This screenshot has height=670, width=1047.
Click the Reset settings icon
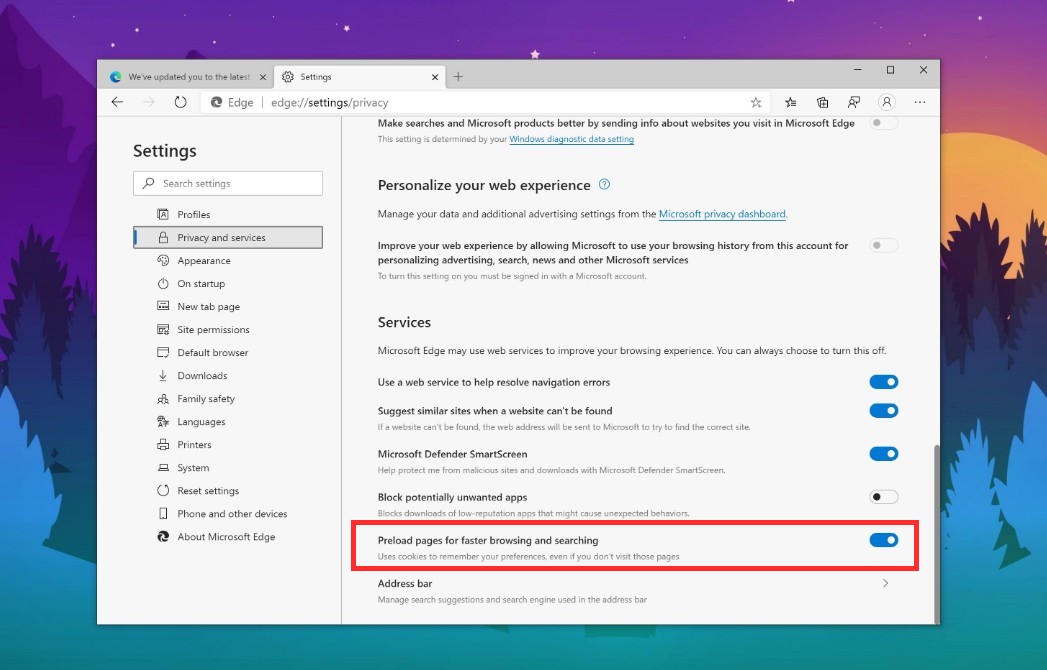(x=163, y=490)
